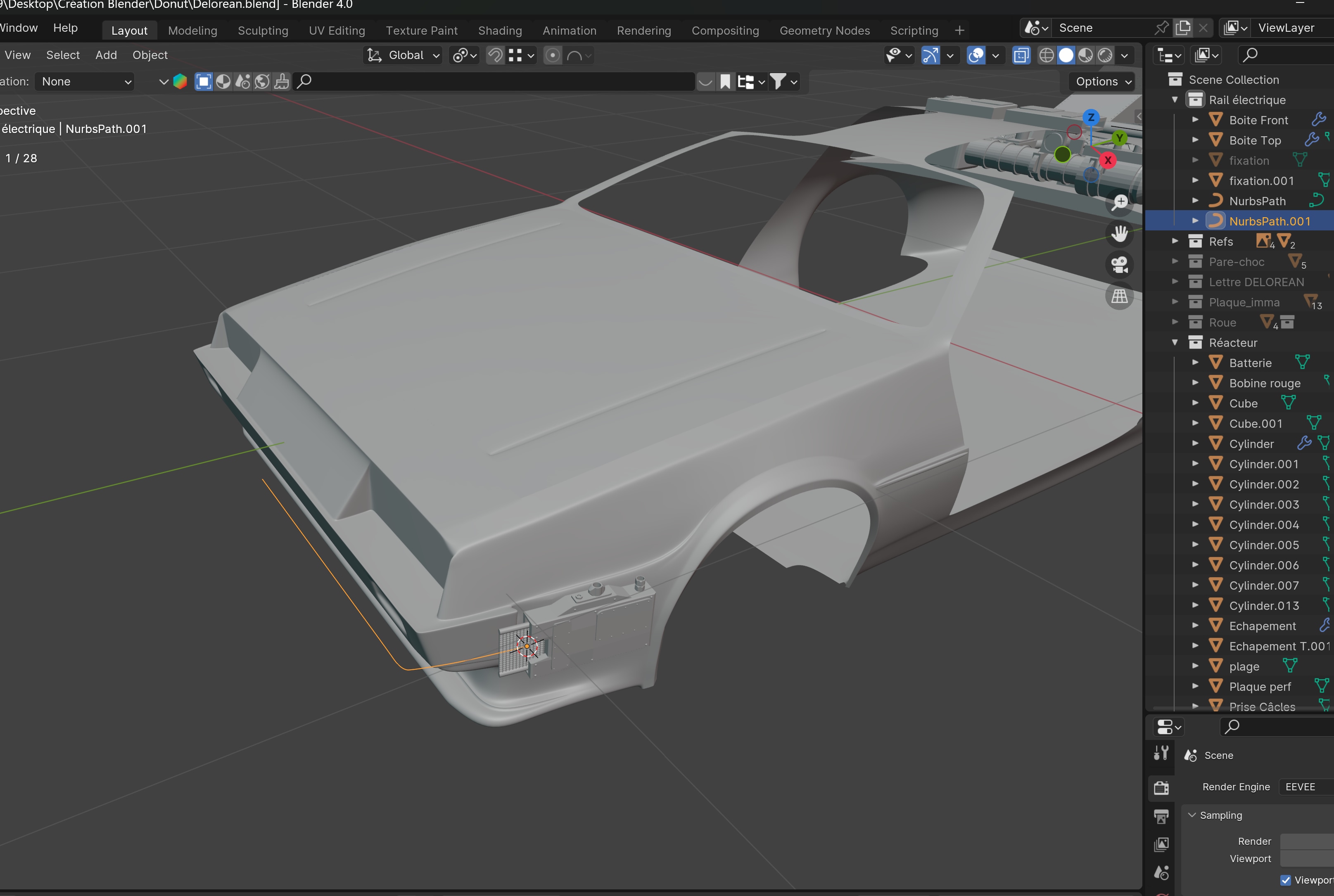Open object visibility and selectability popover
1334x896 pixels.
[898, 55]
